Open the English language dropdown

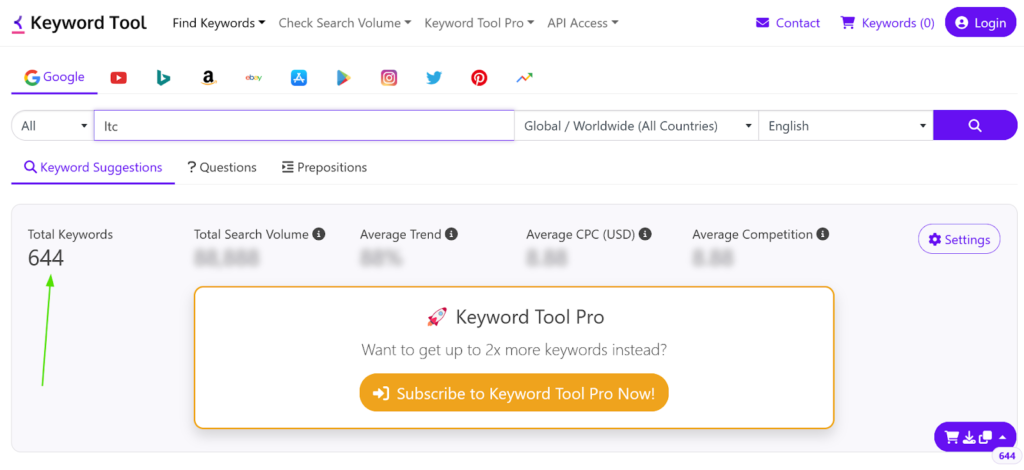pos(845,126)
